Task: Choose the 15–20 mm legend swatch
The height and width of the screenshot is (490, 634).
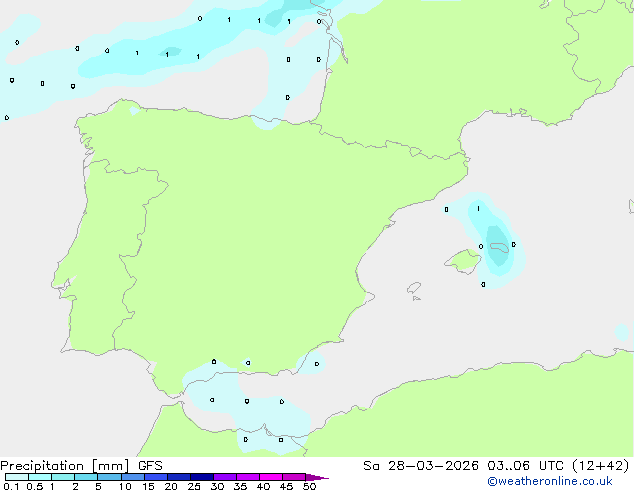Action: [156, 477]
